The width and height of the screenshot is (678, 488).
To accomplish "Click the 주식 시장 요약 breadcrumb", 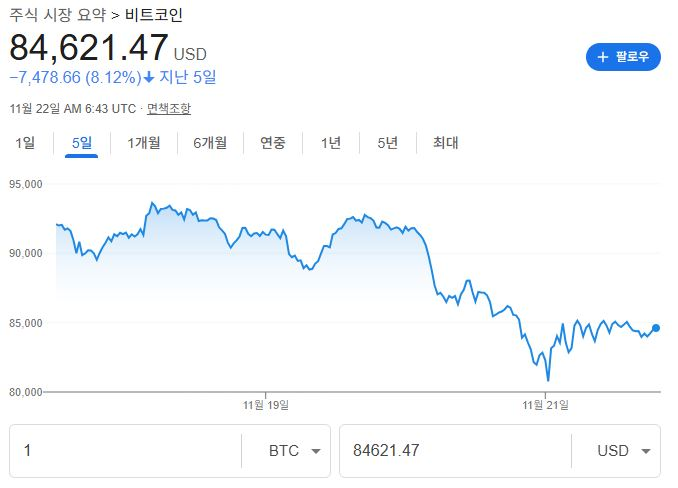I will (x=56, y=15).
